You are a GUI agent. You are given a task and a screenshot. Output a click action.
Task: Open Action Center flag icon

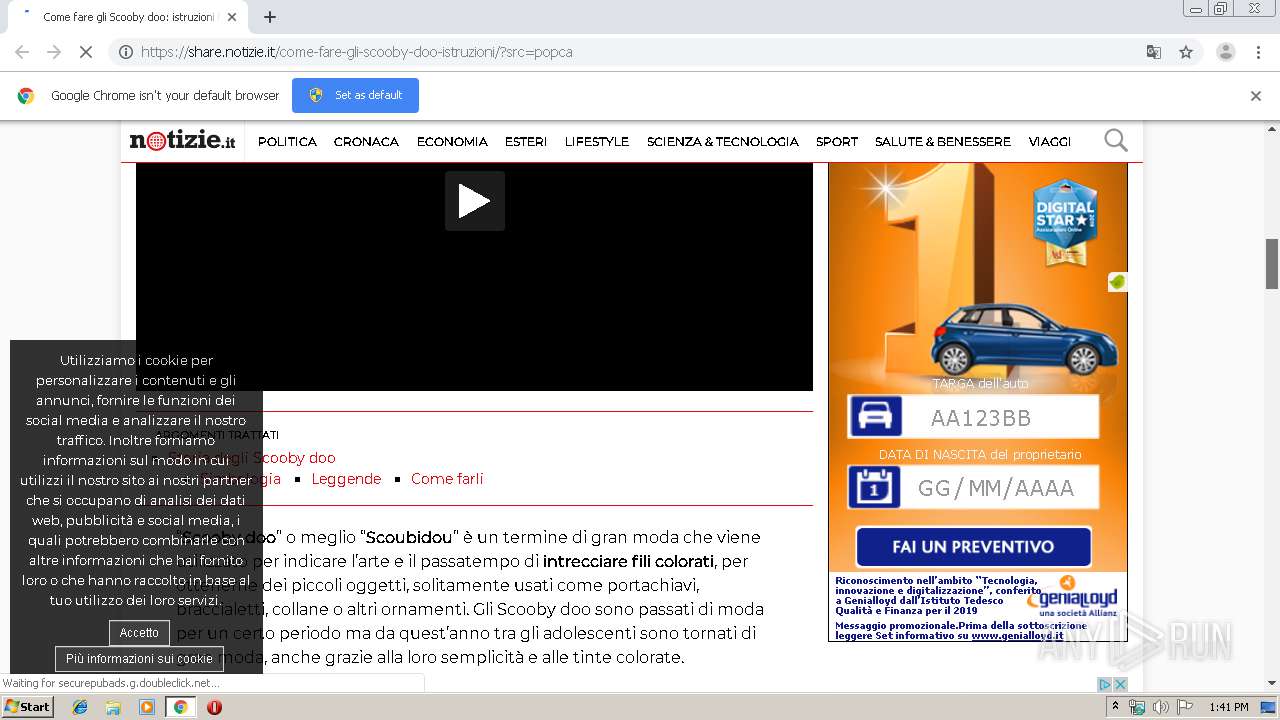click(1184, 707)
